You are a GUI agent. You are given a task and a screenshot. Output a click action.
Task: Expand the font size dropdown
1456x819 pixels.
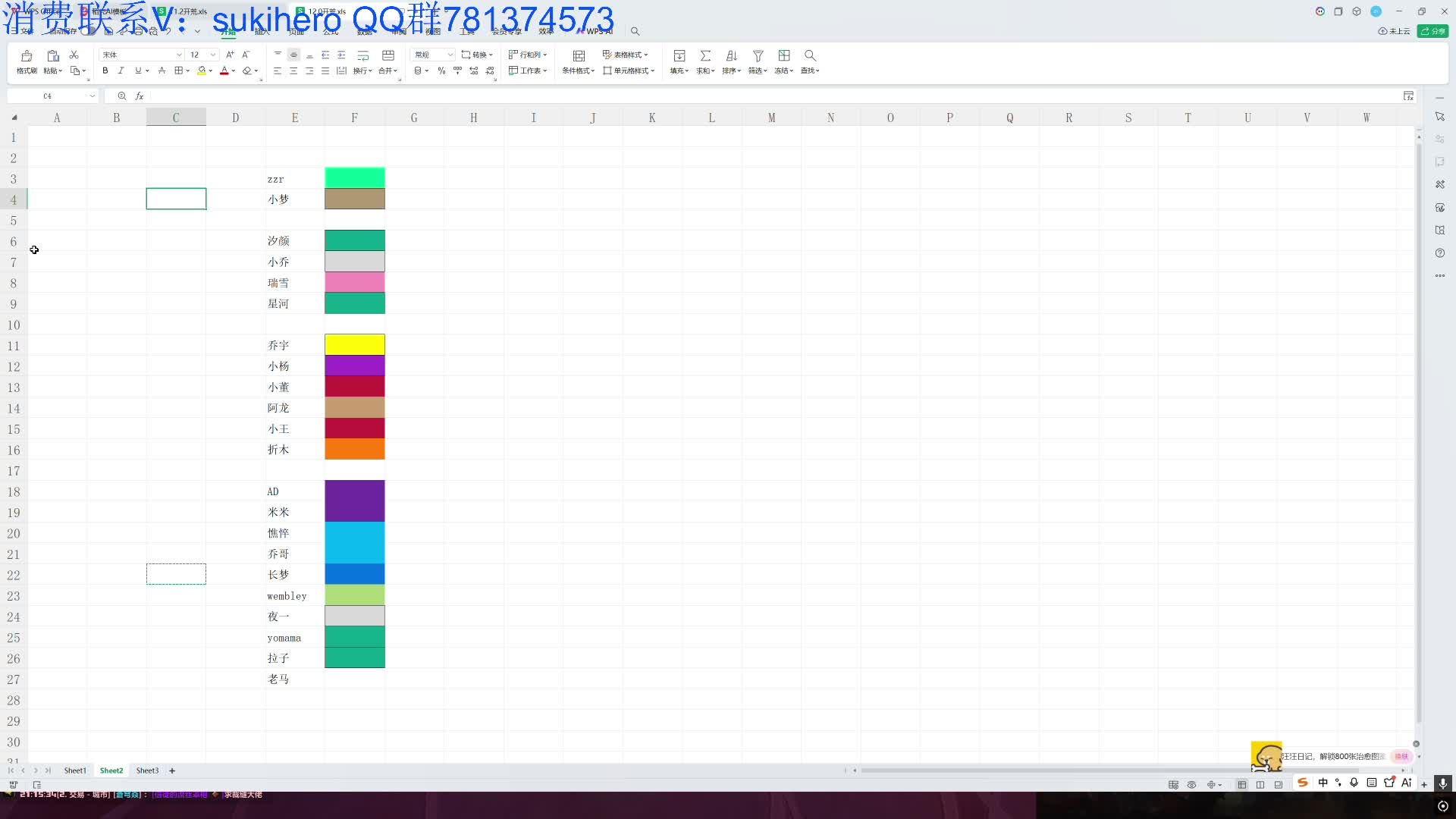click(213, 55)
